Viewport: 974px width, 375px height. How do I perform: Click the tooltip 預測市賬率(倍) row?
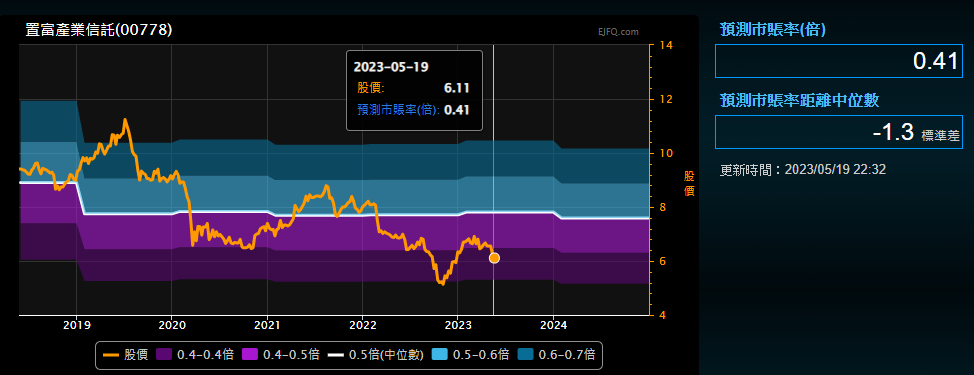[413, 110]
